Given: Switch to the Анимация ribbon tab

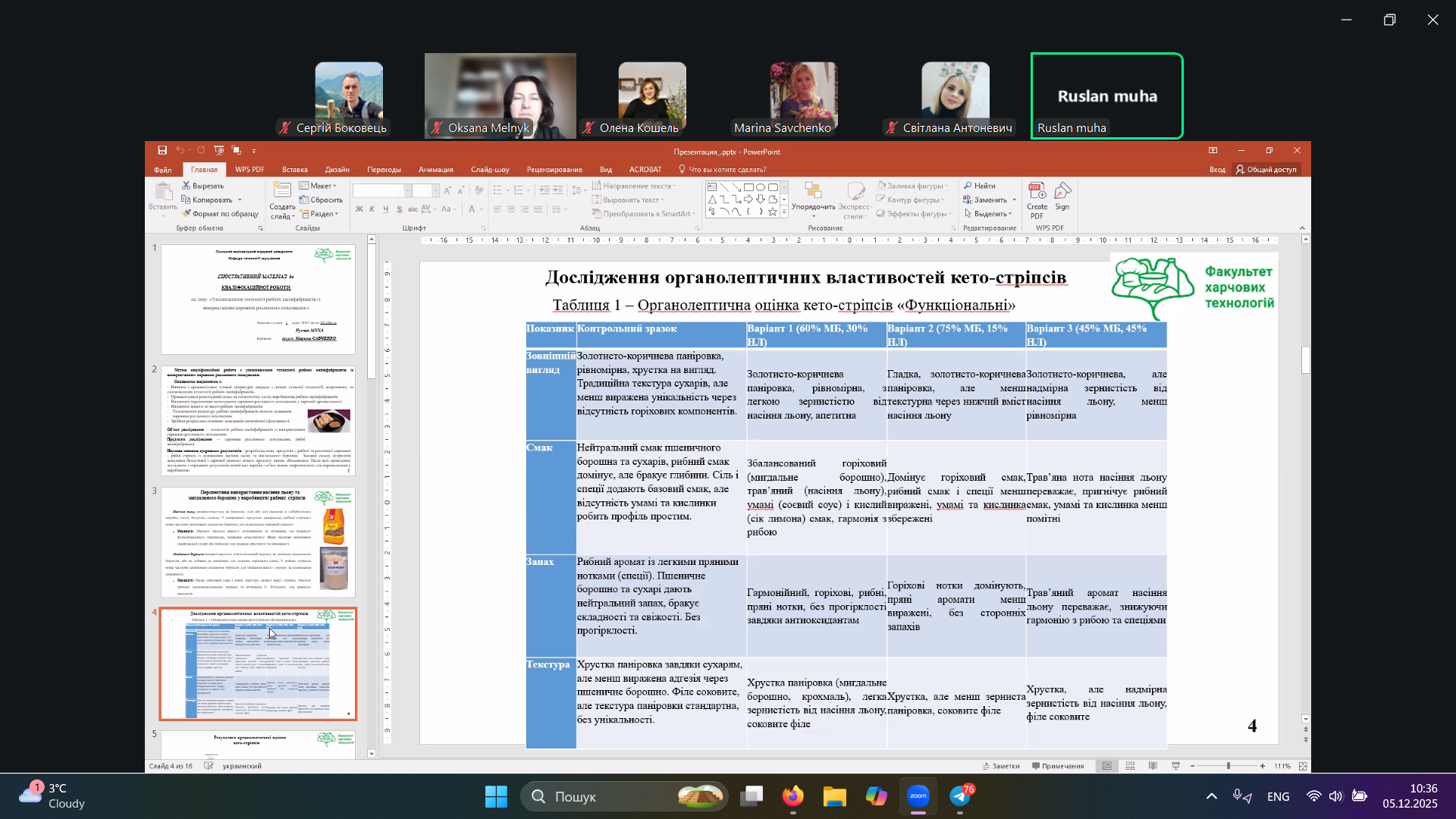Looking at the screenshot, I should coord(435,170).
